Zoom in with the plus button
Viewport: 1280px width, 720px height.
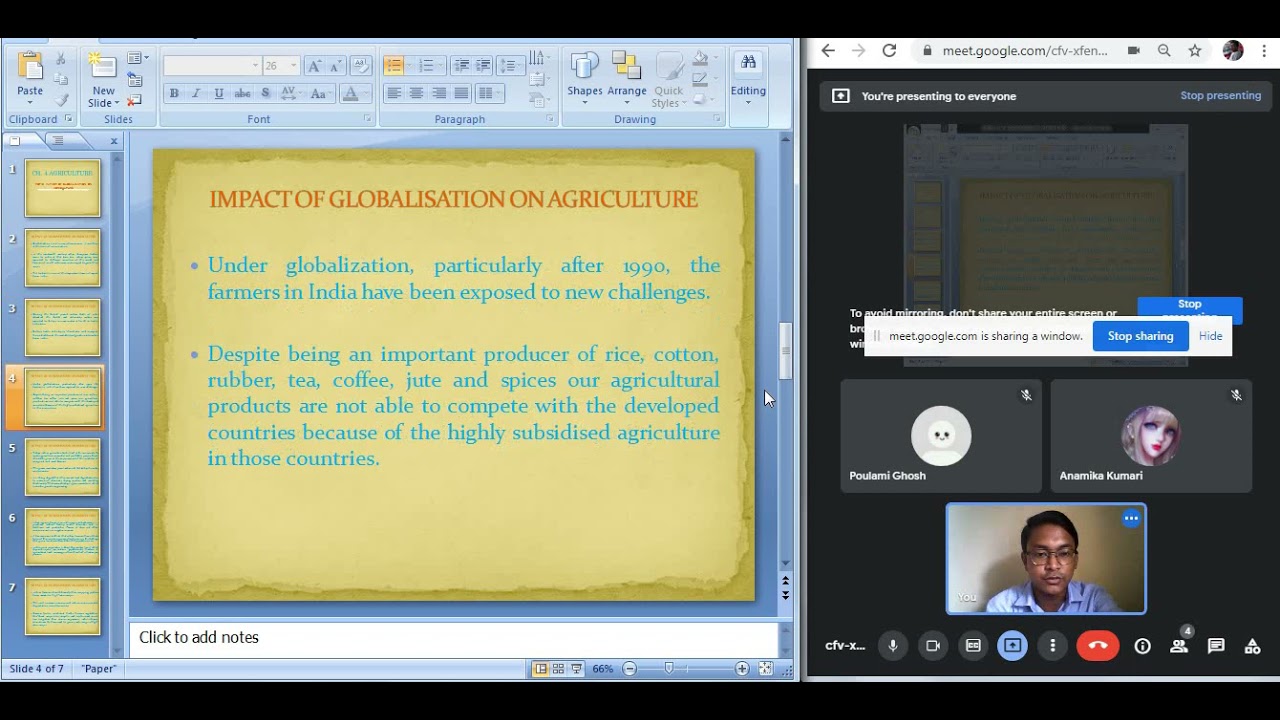(742, 669)
